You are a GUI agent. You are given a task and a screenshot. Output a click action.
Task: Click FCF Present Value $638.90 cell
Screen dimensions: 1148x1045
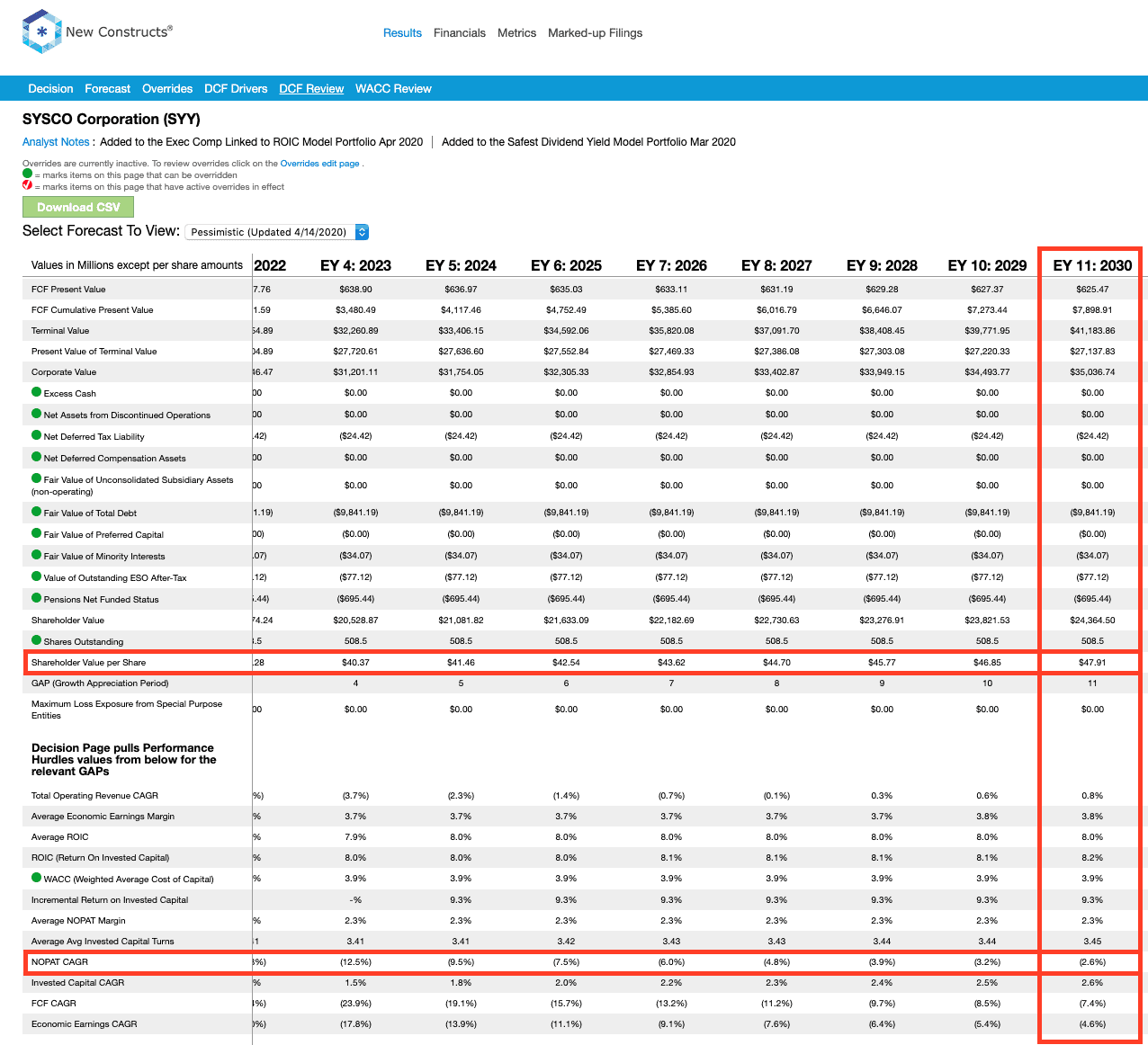click(x=355, y=289)
